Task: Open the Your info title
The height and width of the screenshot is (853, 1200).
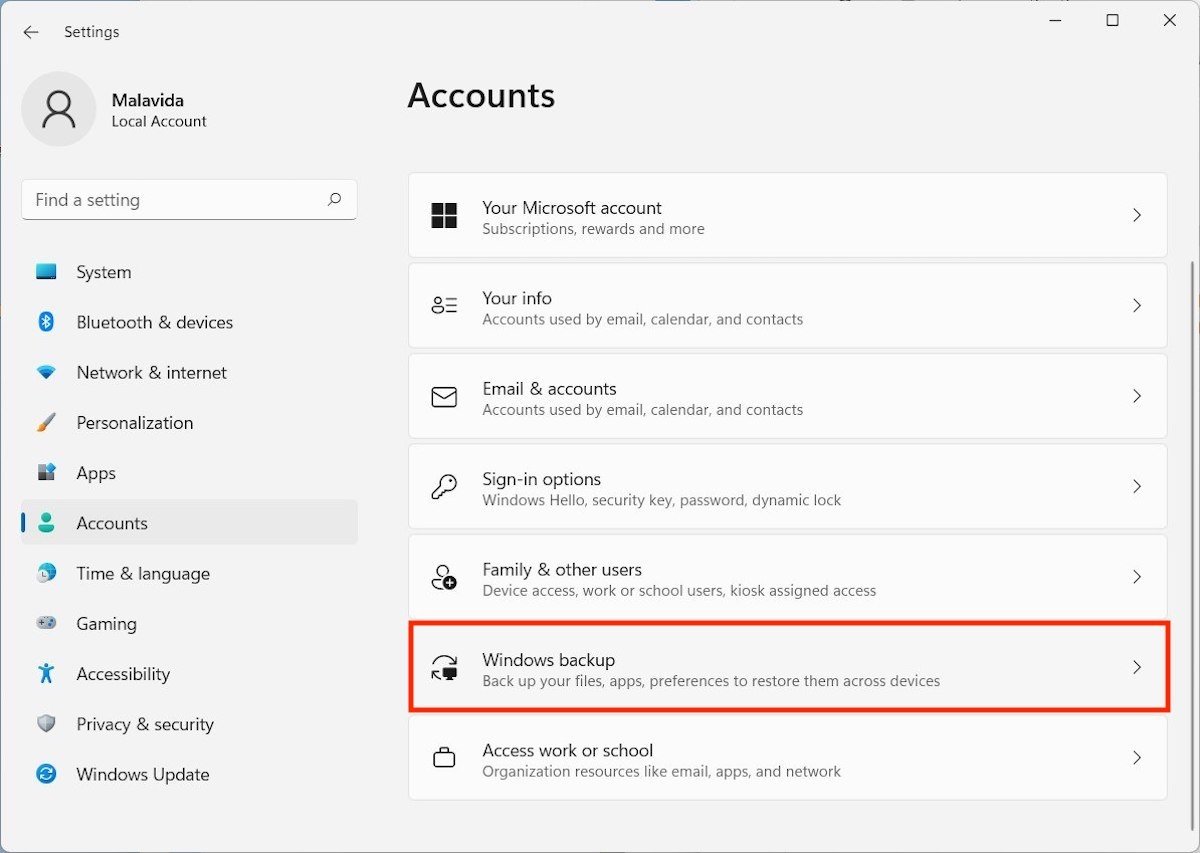Action: pyautogui.click(x=517, y=298)
